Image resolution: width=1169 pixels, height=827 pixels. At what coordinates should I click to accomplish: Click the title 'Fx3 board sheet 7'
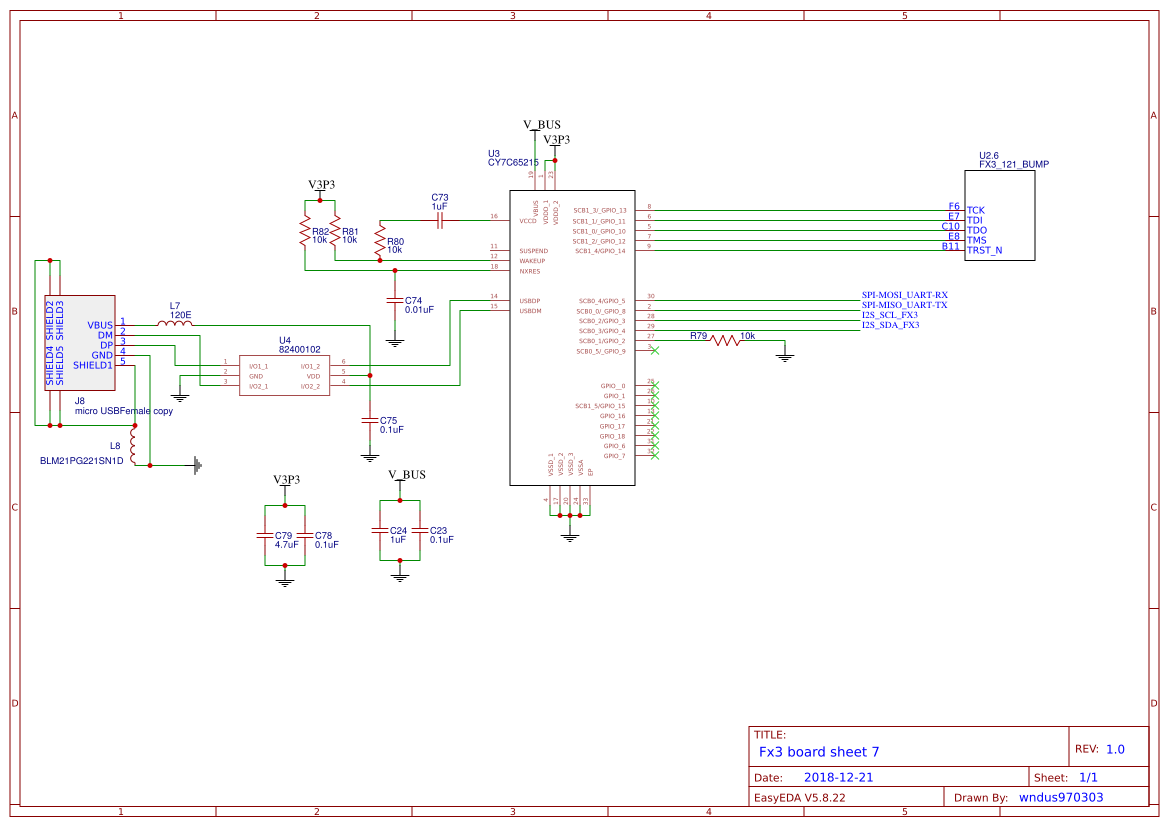819,752
